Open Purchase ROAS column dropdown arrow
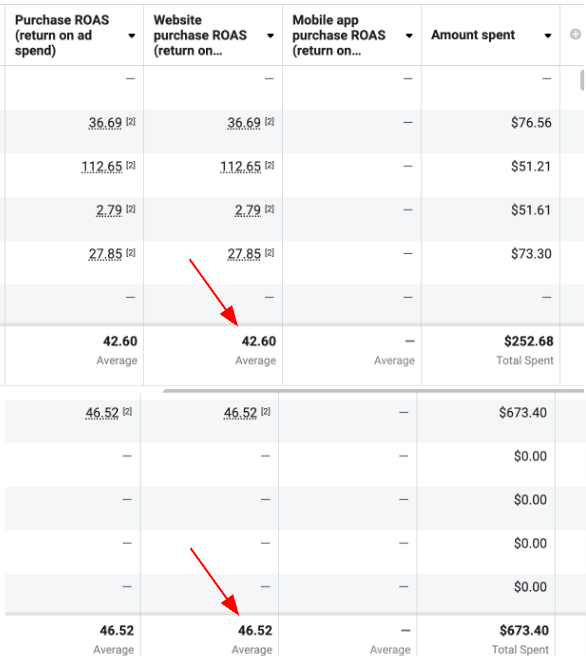 coord(132,36)
